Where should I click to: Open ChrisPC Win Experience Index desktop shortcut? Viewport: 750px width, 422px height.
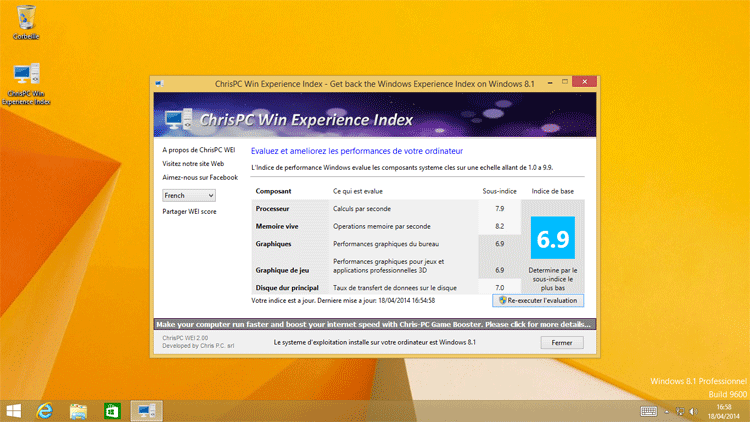click(x=26, y=84)
